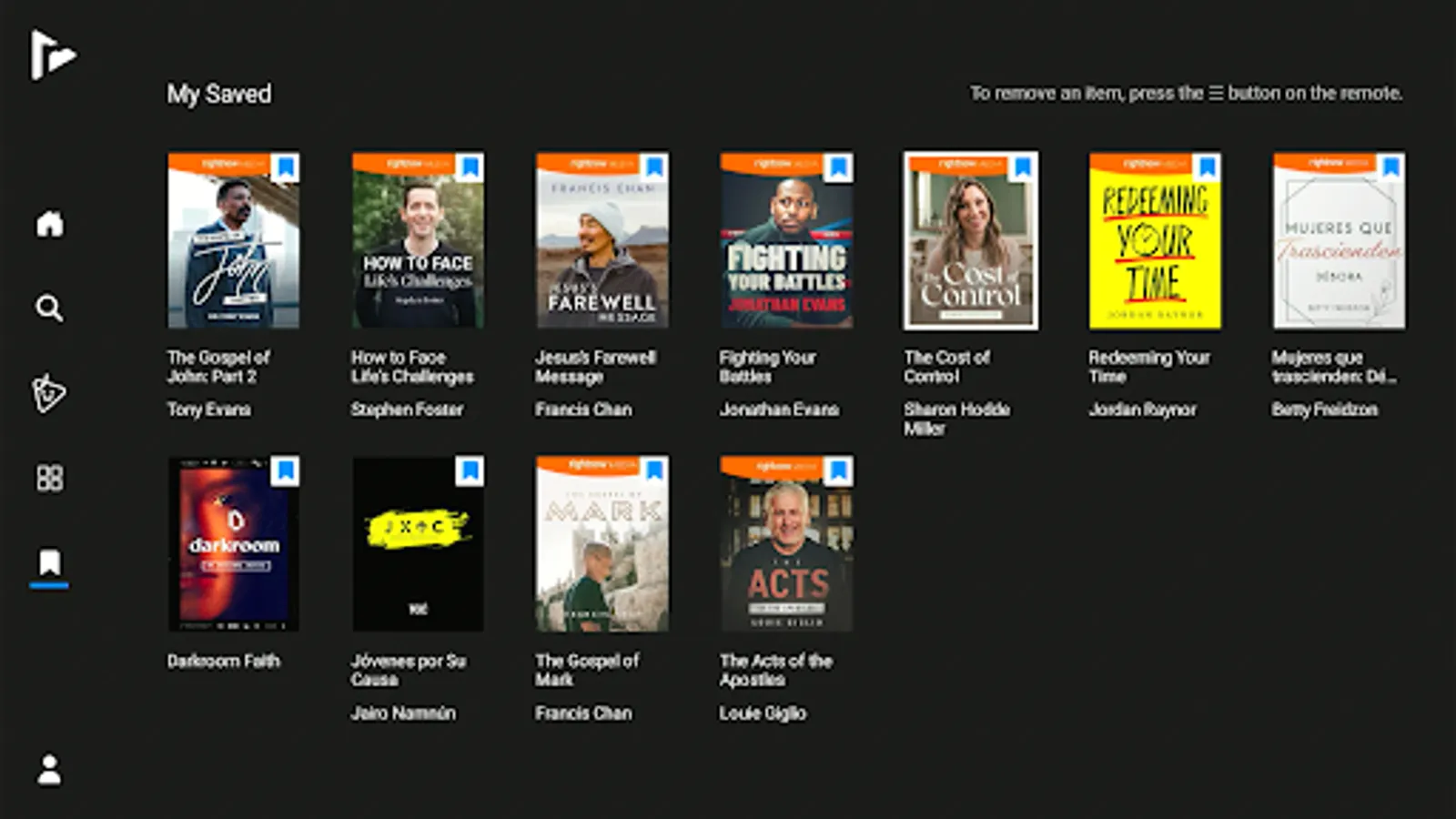Open the profile icon in the sidebar
The width and height of the screenshot is (1456, 819).
(x=50, y=770)
